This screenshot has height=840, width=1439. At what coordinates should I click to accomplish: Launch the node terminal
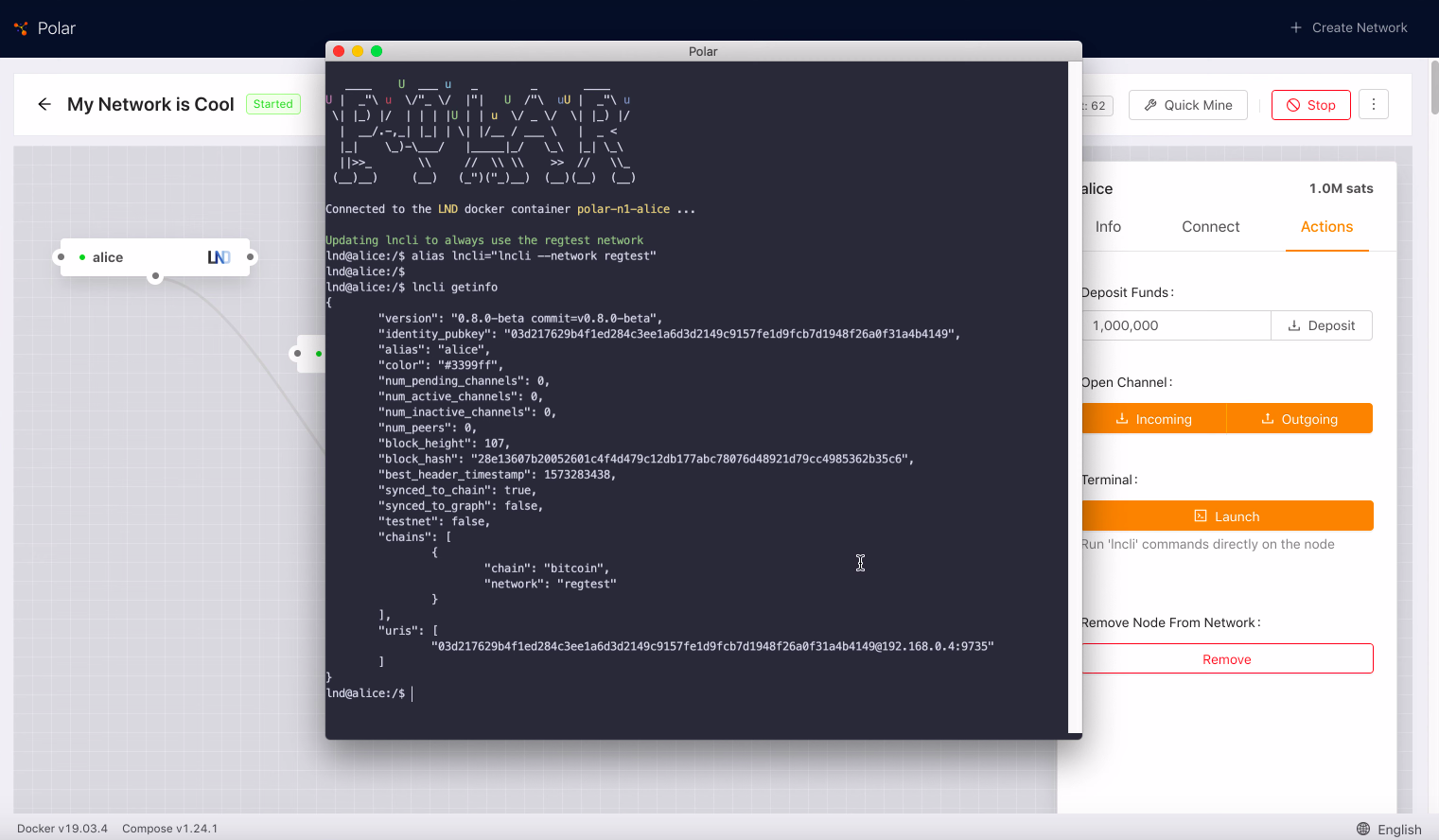[x=1227, y=516]
